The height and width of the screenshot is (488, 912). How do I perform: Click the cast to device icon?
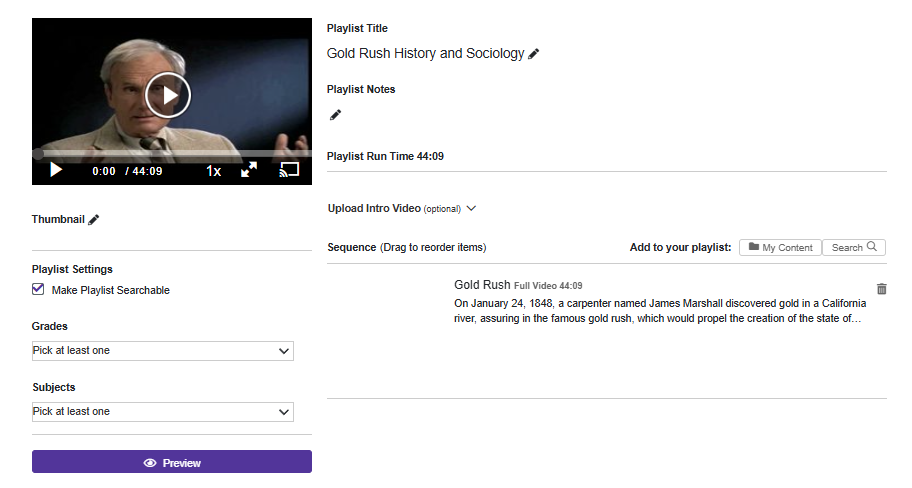tap(289, 170)
